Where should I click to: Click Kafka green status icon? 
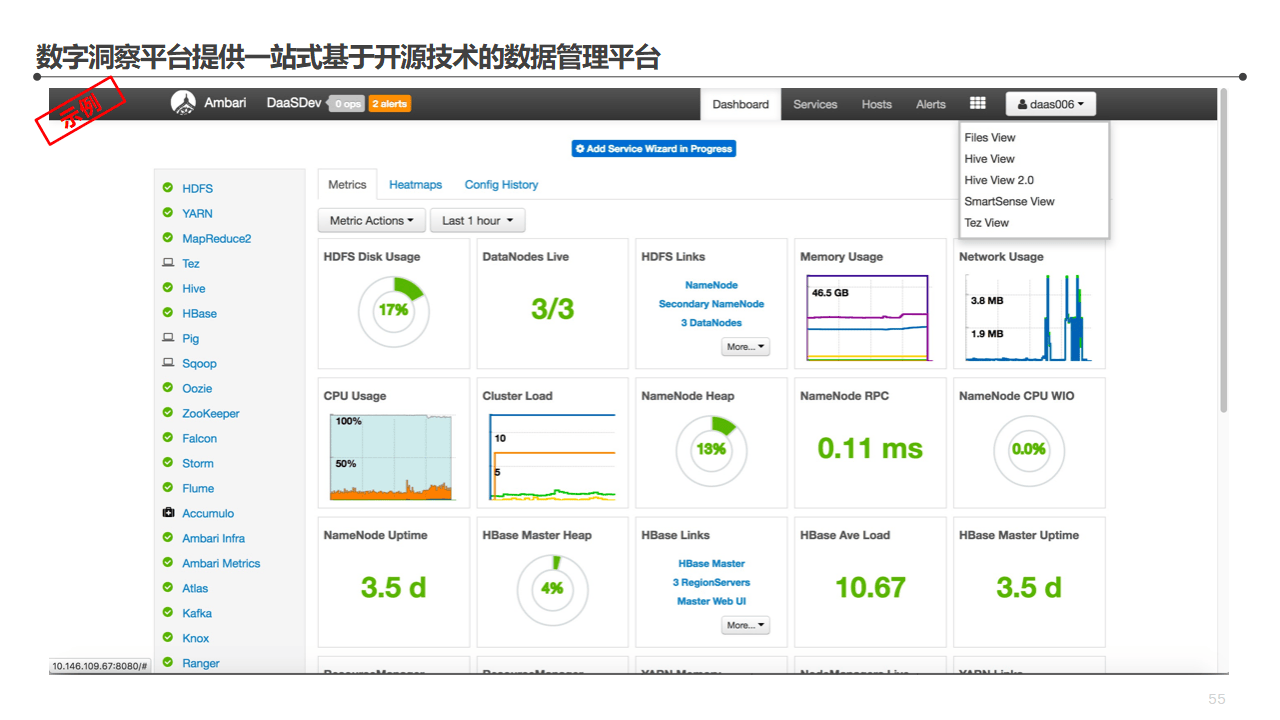click(168, 613)
